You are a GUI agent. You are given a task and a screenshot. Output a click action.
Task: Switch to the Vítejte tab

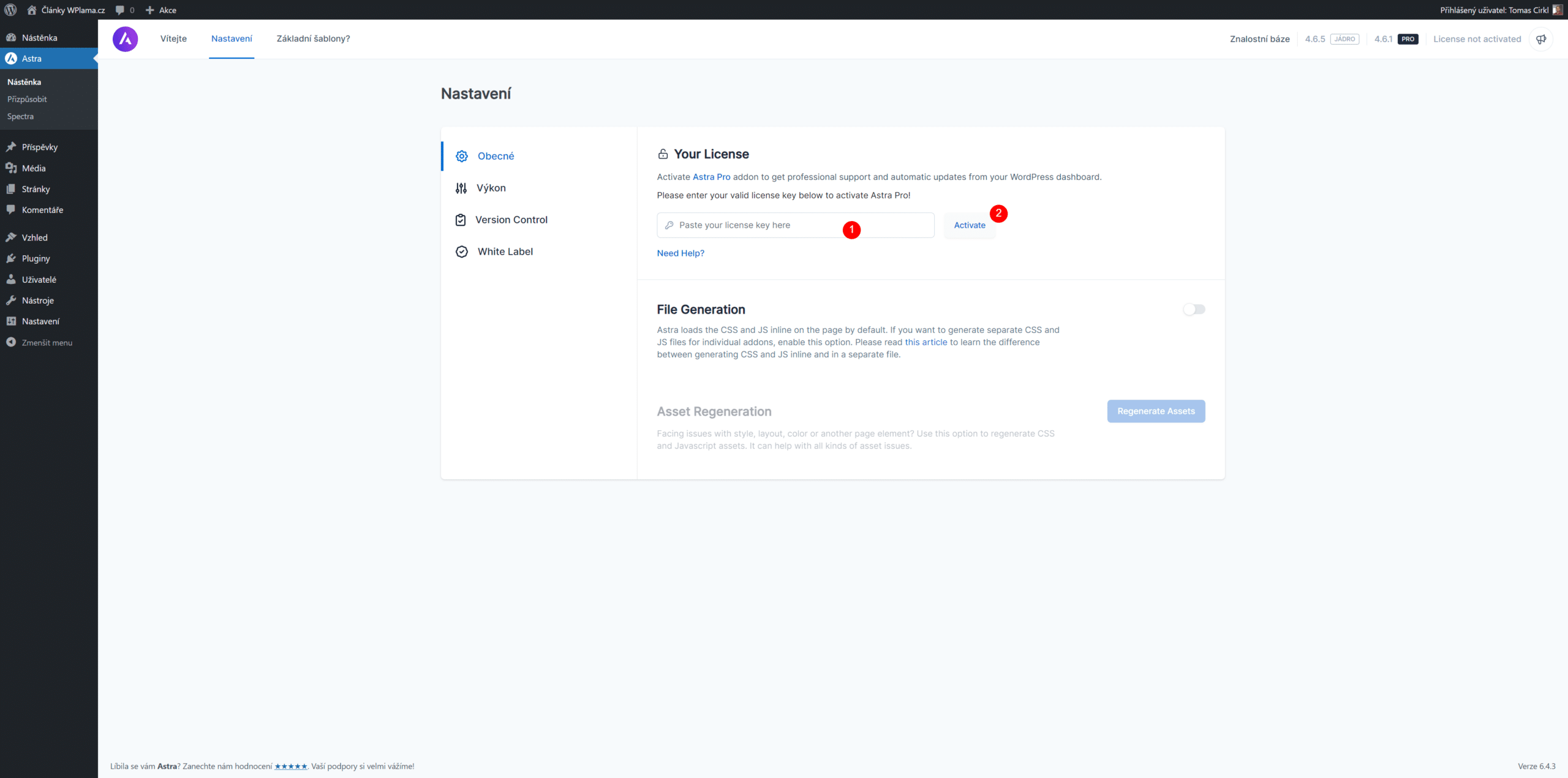[x=173, y=39]
